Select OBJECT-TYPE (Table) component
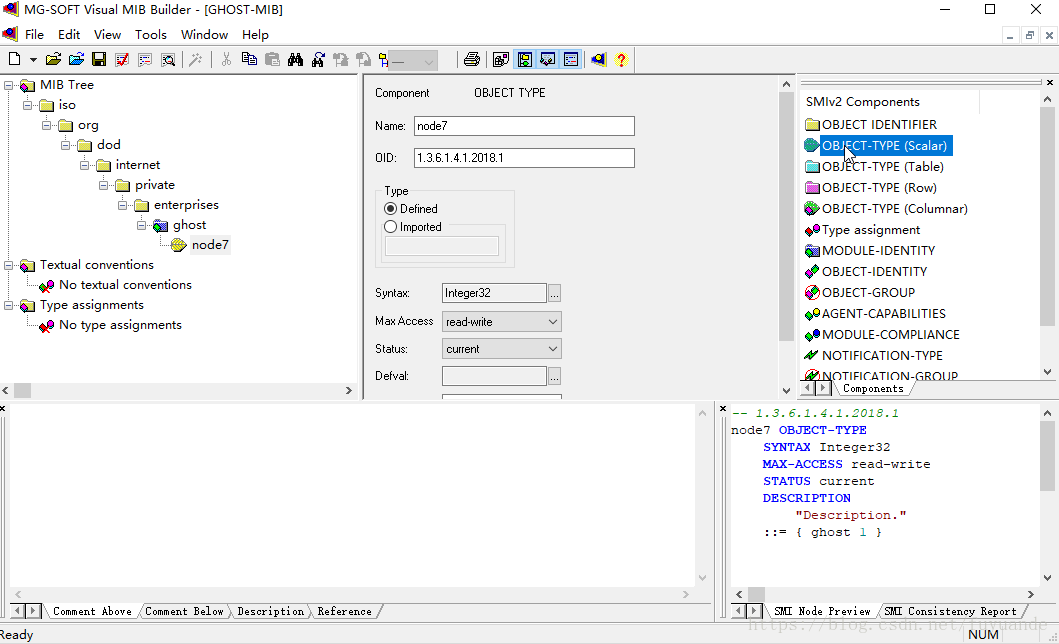 883,167
